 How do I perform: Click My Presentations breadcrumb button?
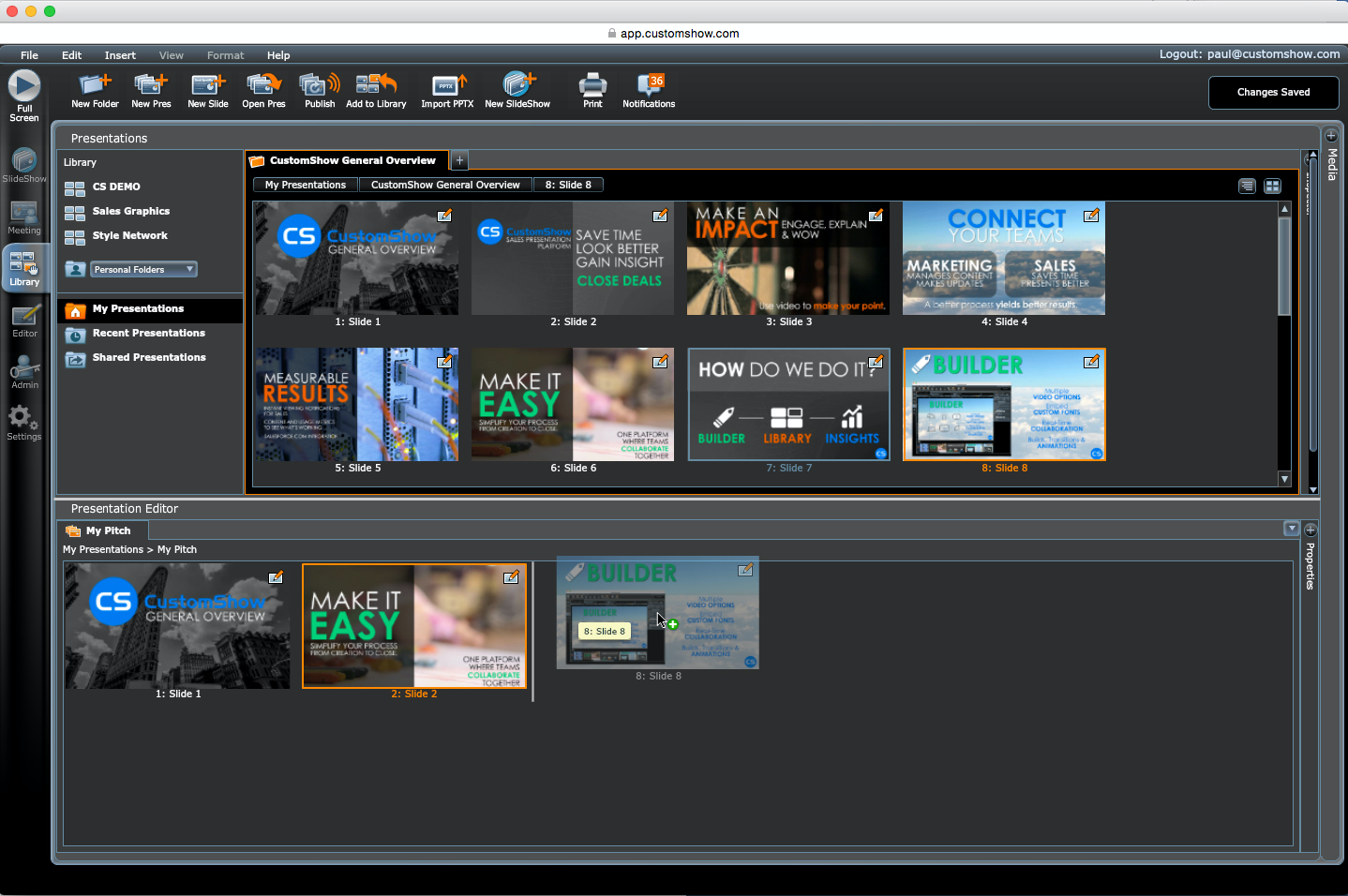[306, 185]
